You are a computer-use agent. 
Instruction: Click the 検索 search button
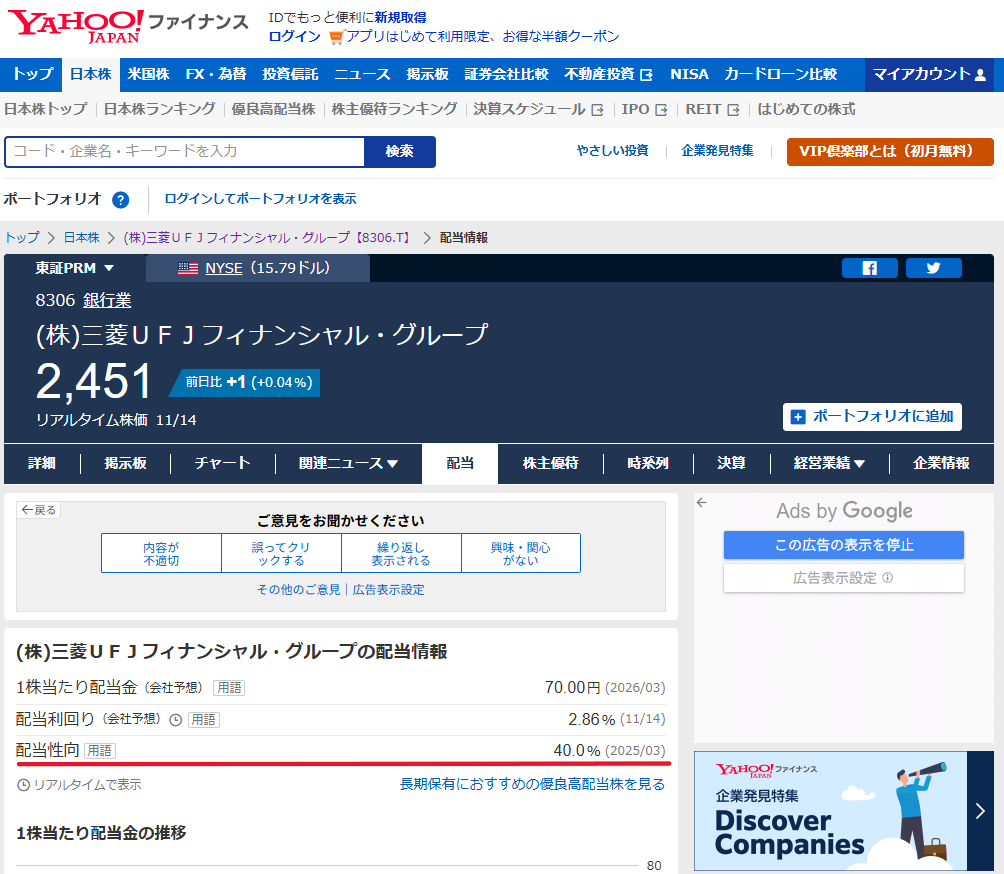point(399,152)
